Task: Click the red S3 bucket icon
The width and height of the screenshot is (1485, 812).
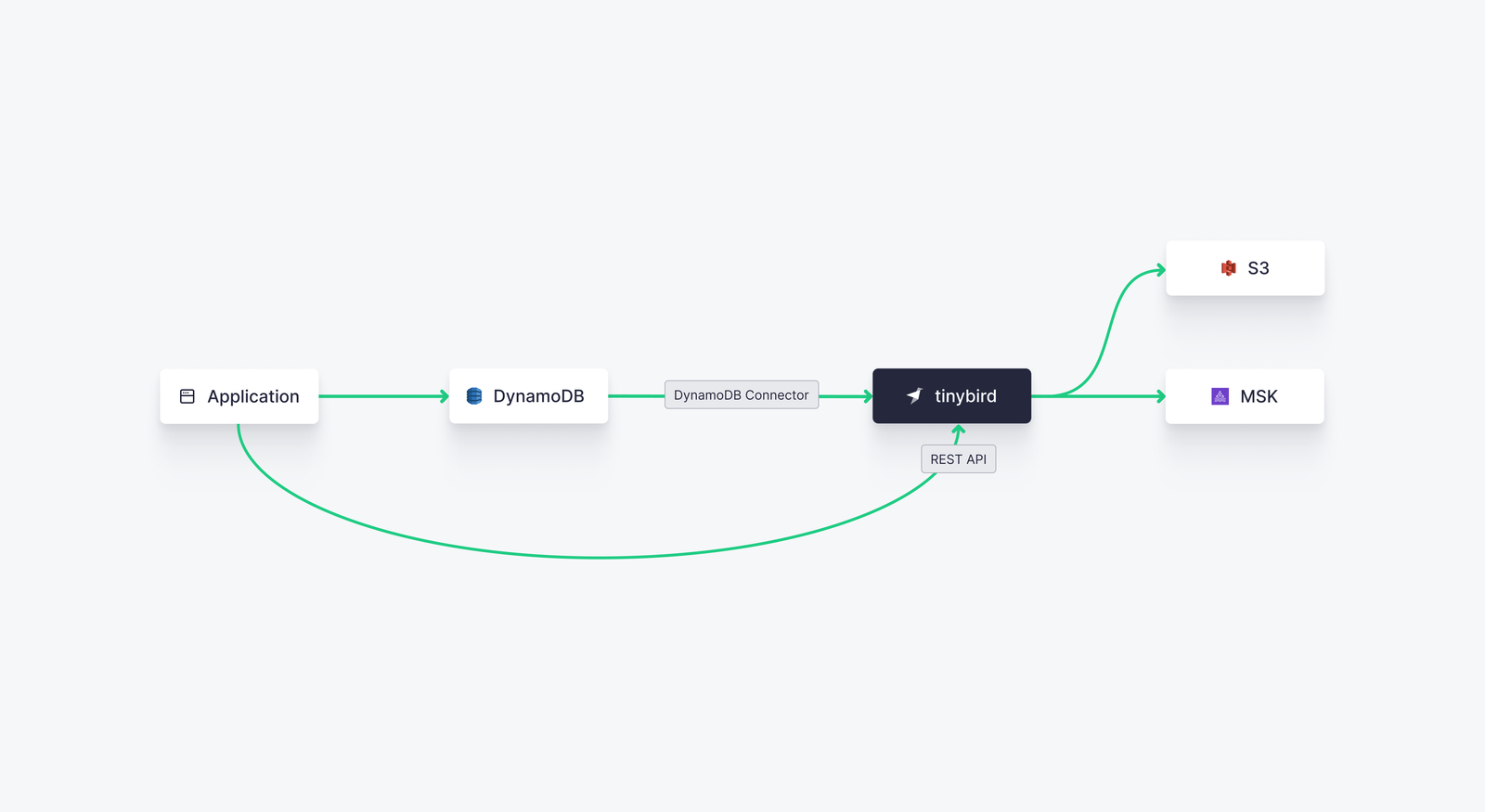Action: tap(1228, 268)
